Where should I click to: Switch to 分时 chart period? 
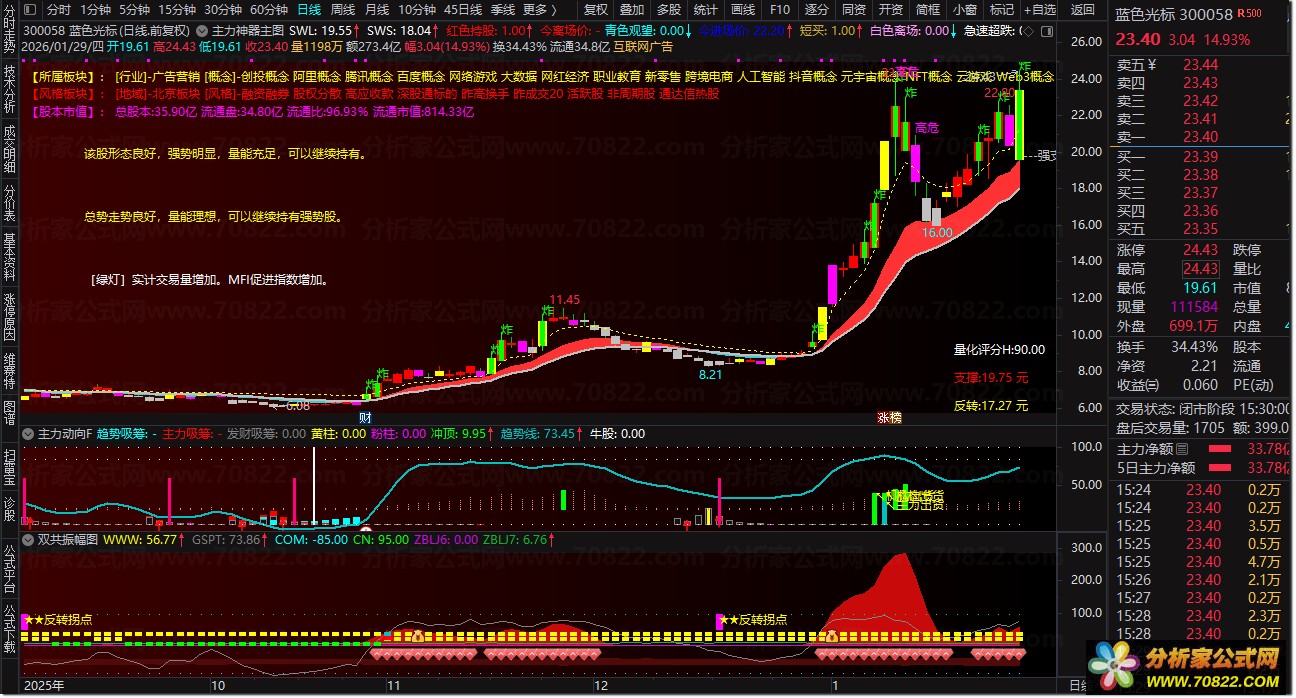[x=59, y=9]
